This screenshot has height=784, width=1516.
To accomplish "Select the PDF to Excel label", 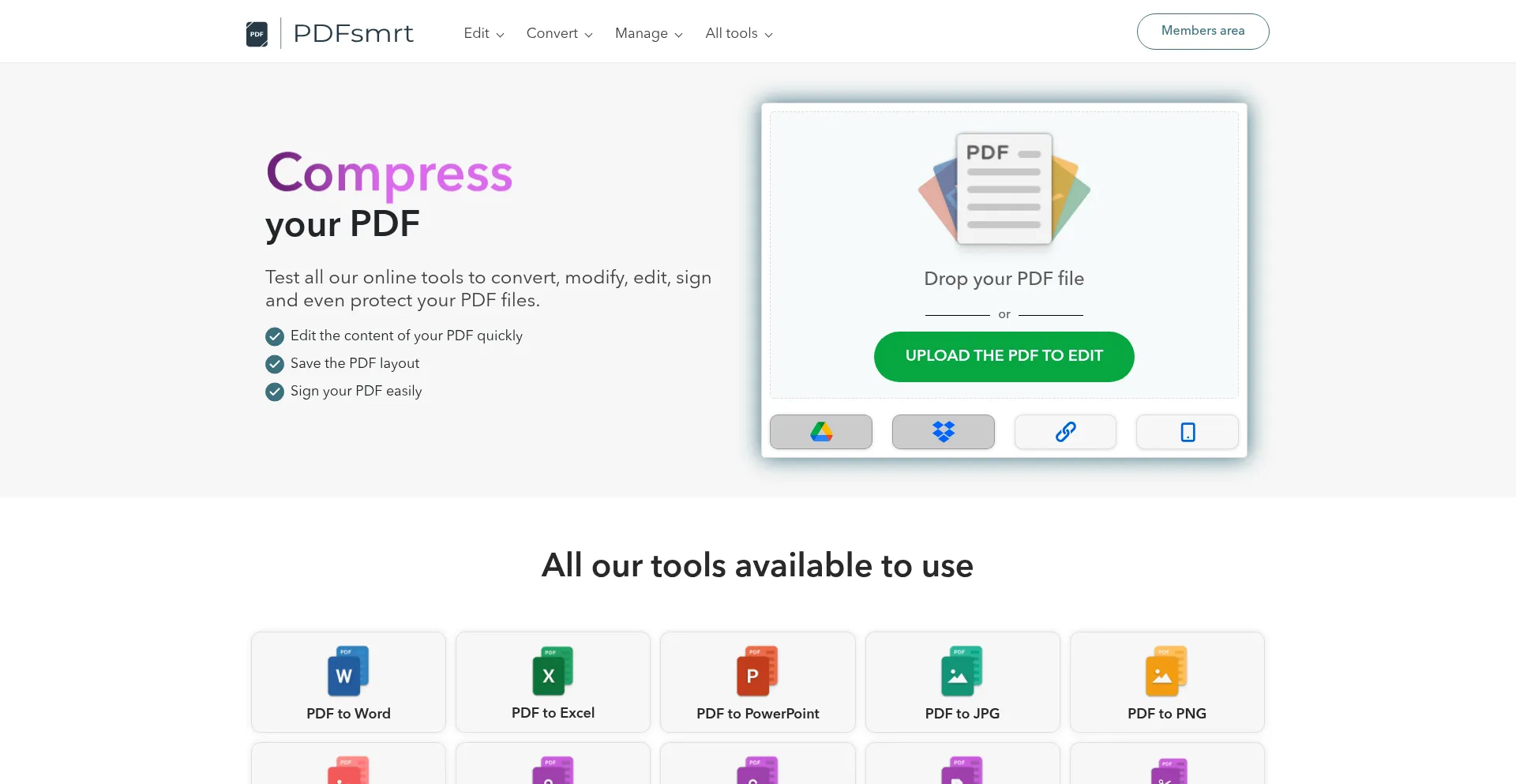I will pos(553,713).
